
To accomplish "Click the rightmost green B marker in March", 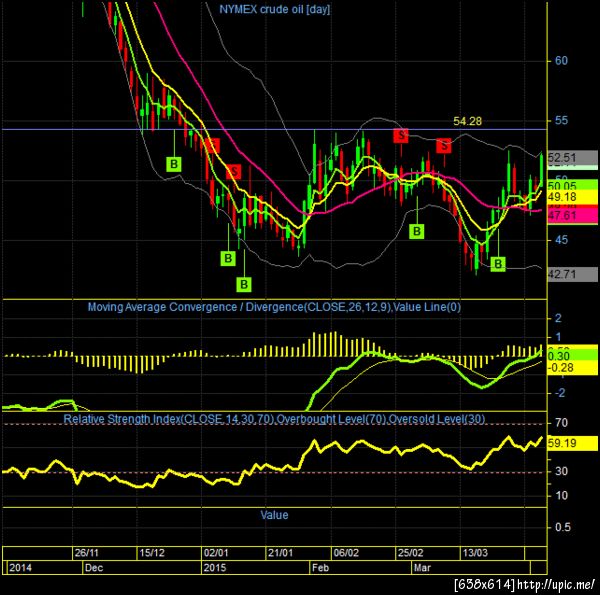I will tap(498, 264).
